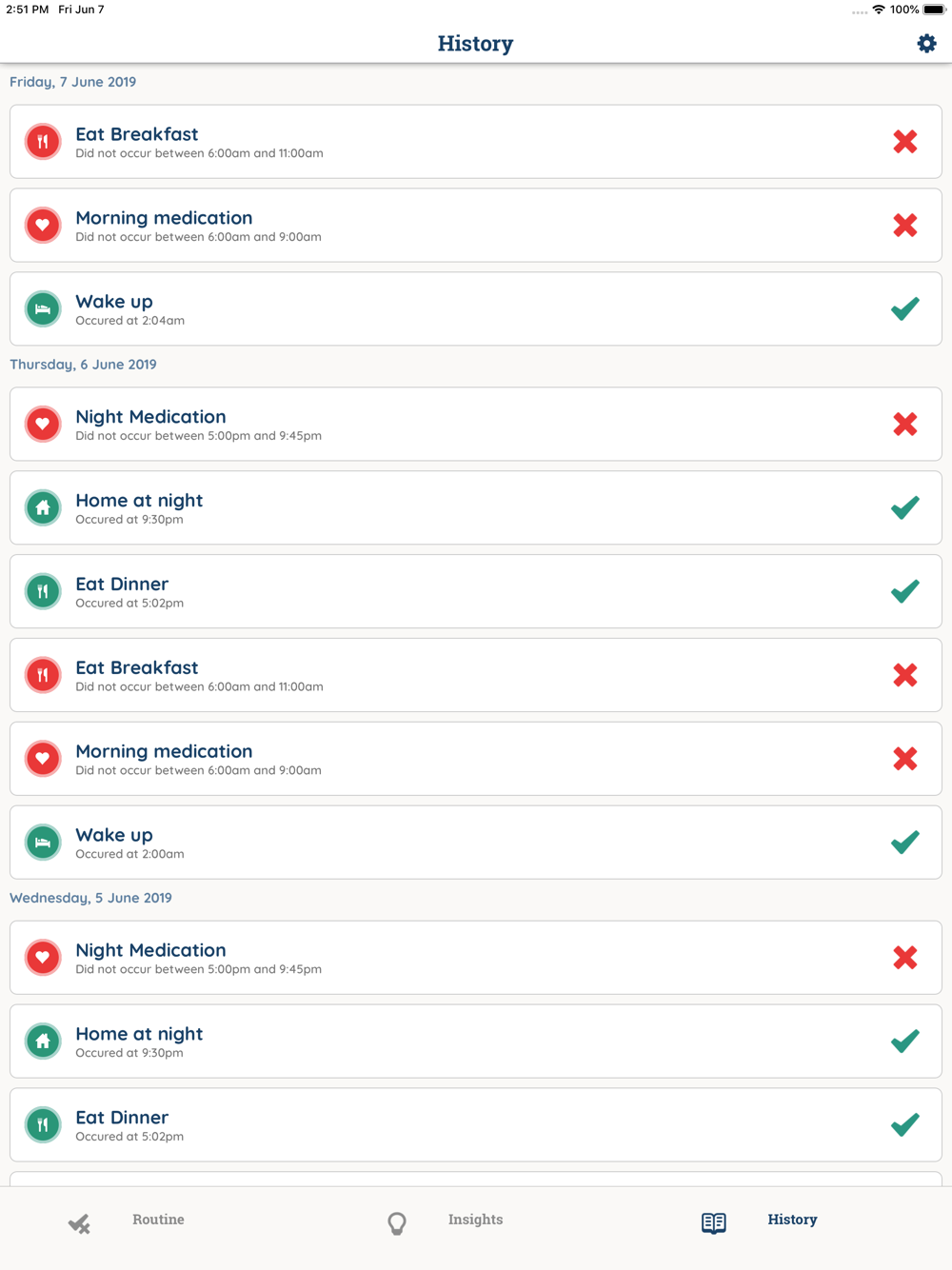This screenshot has width=952, height=1270.
Task: Tap Thursday's Home at night house icon
Action: coord(43,508)
